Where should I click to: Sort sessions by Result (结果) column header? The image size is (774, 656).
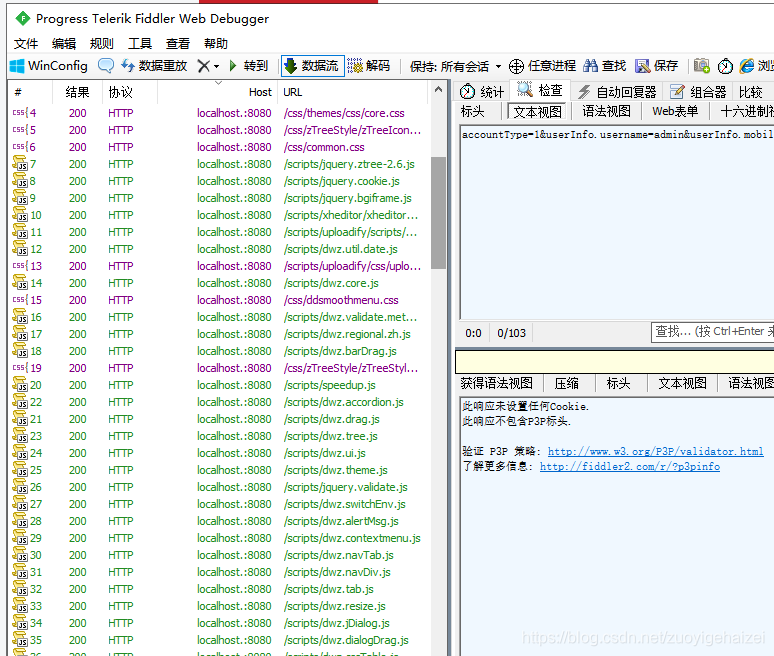[77, 92]
